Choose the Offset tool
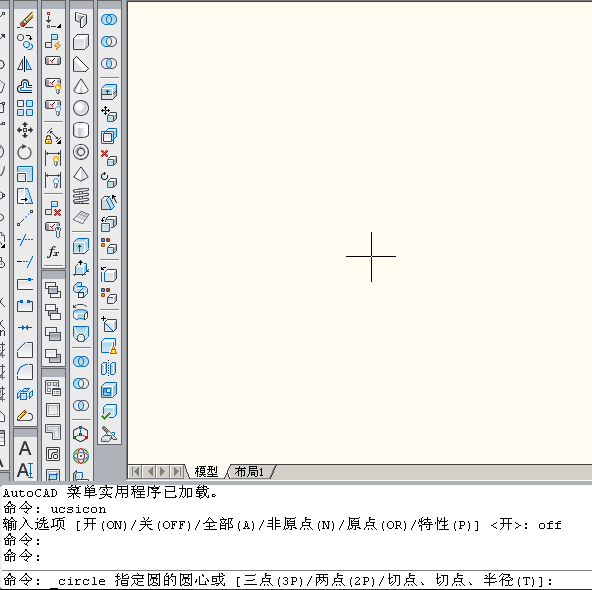 coord(25,86)
